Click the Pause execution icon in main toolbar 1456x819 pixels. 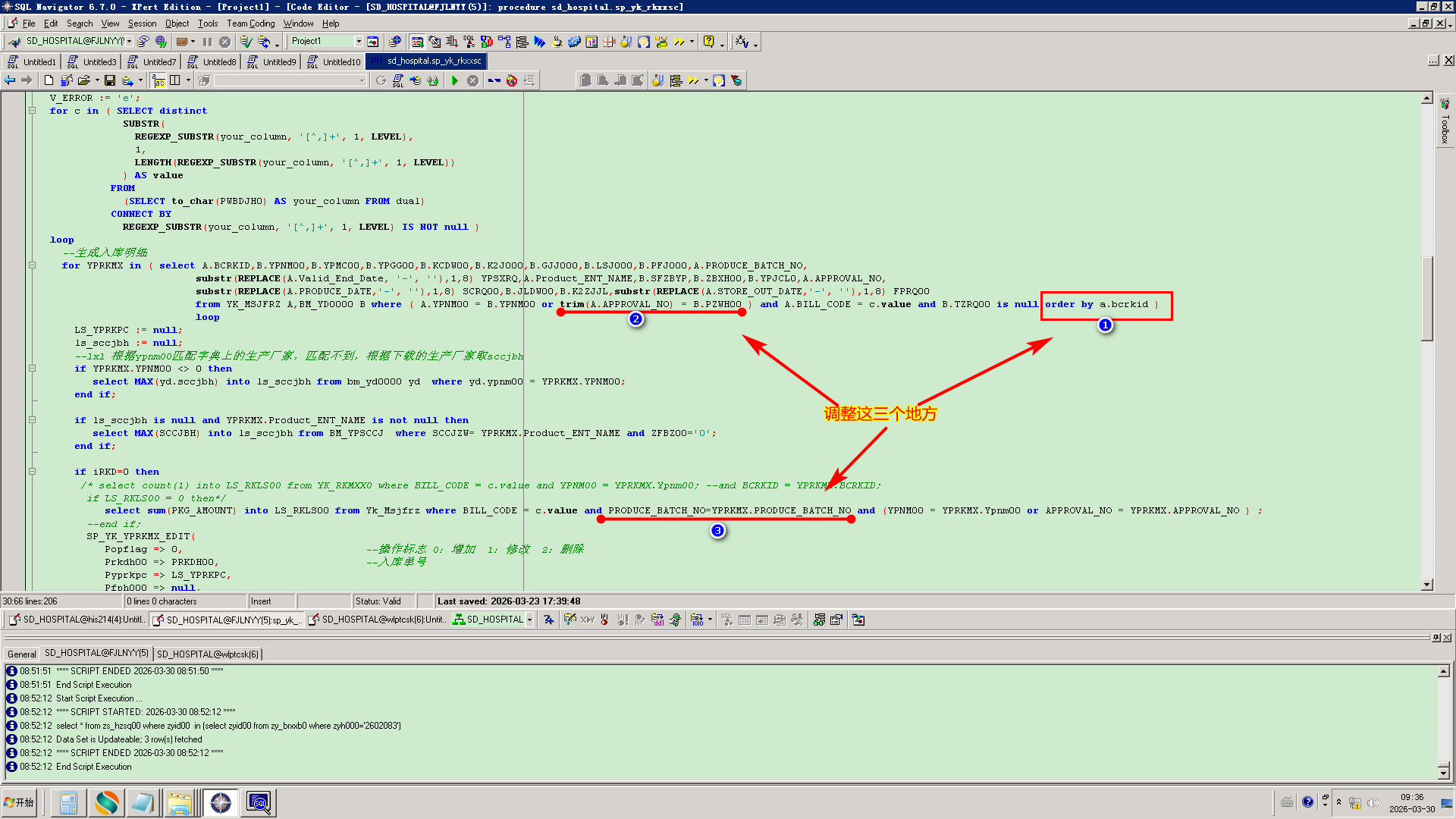(x=207, y=42)
